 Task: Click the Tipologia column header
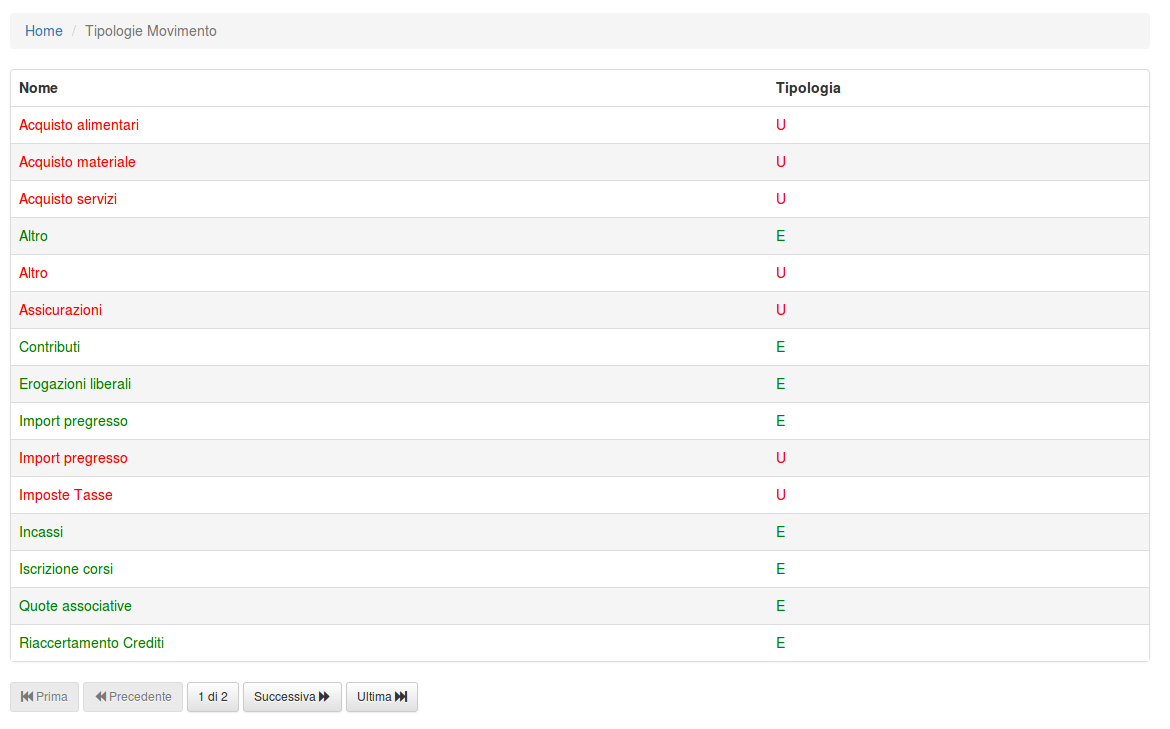(808, 88)
